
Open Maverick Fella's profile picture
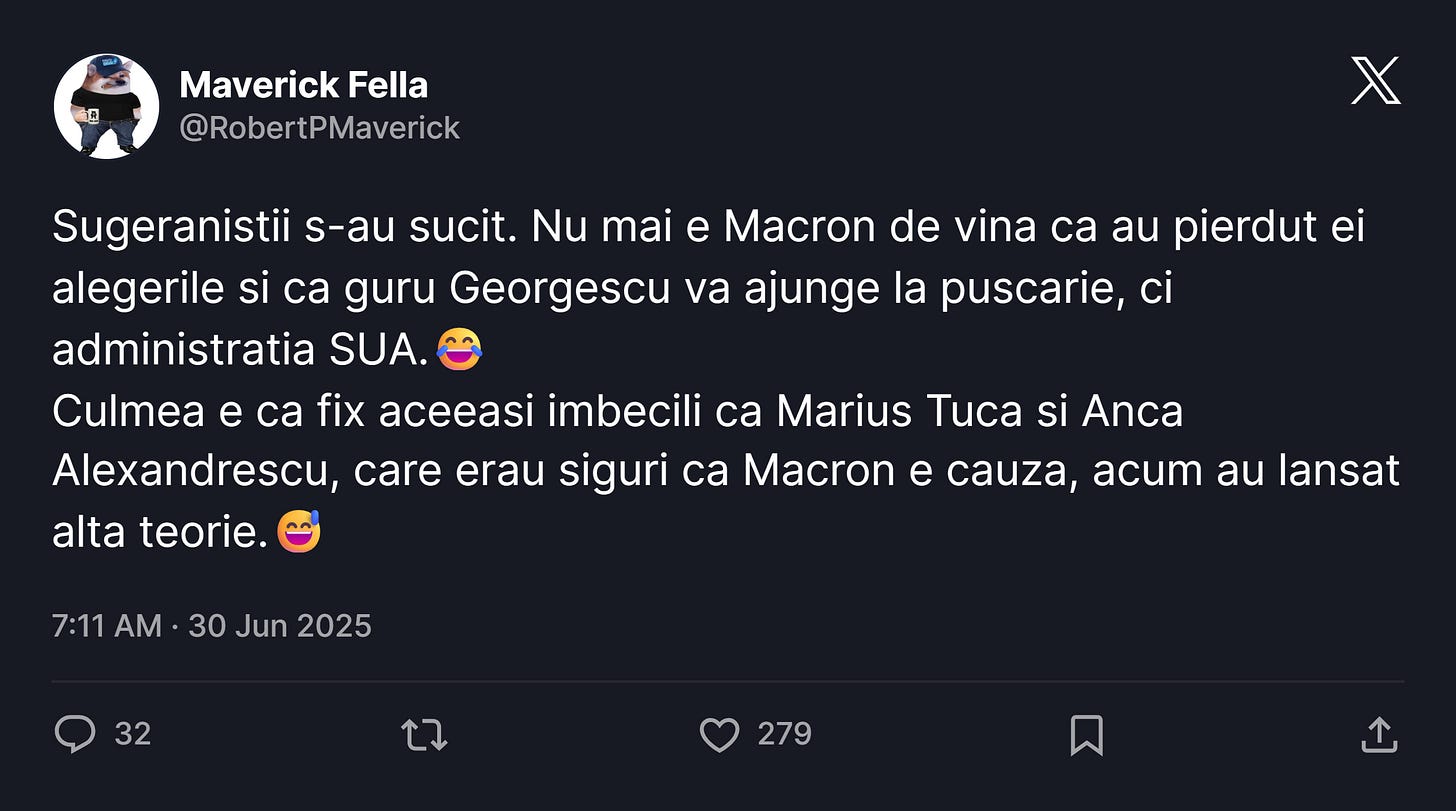click(106, 106)
